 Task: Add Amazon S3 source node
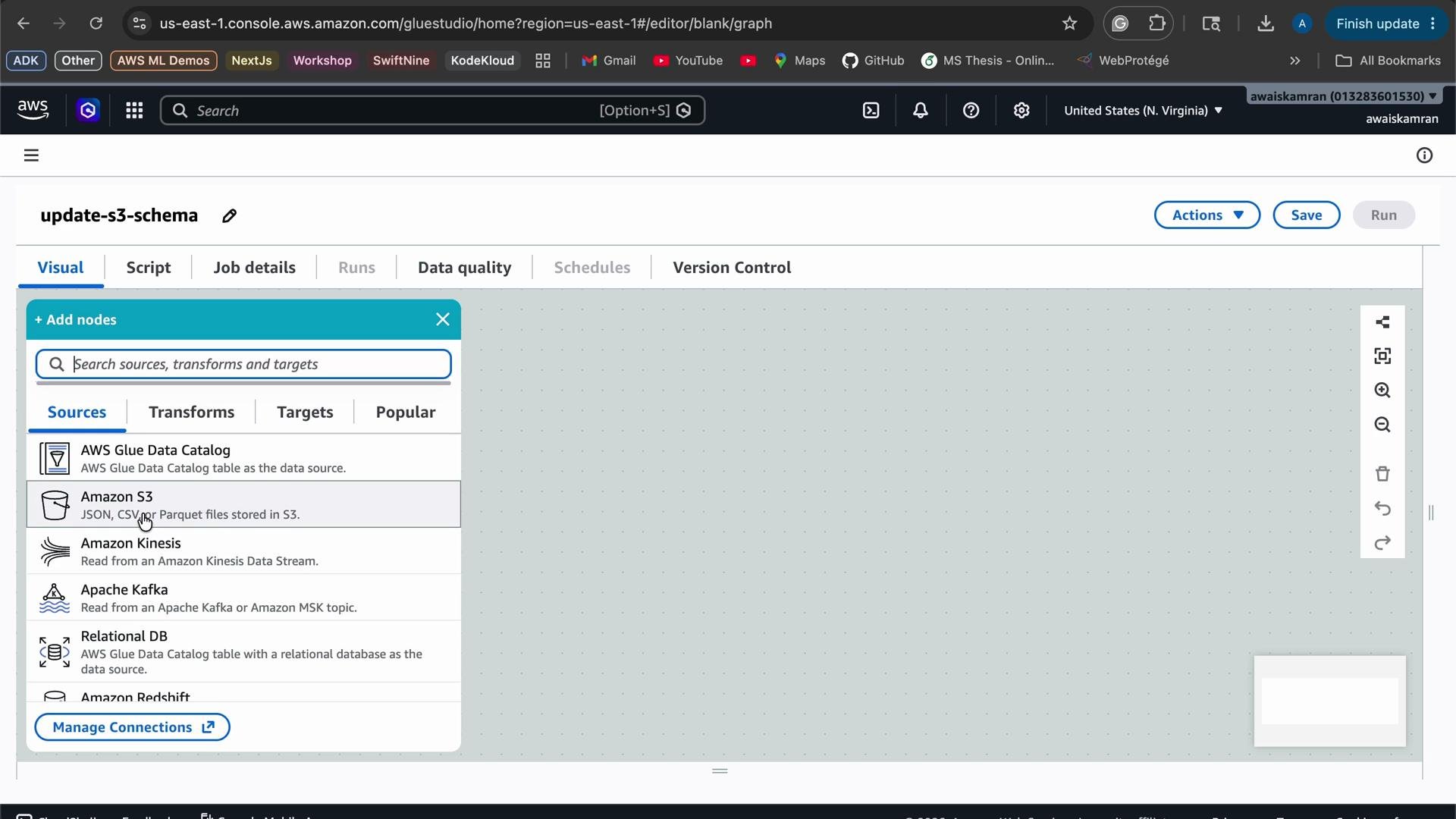click(x=243, y=504)
